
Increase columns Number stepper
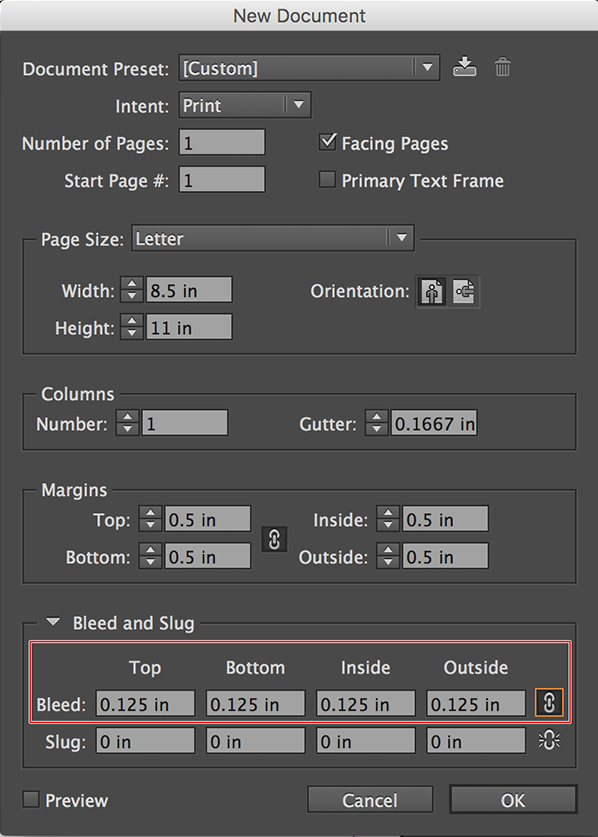point(127,417)
